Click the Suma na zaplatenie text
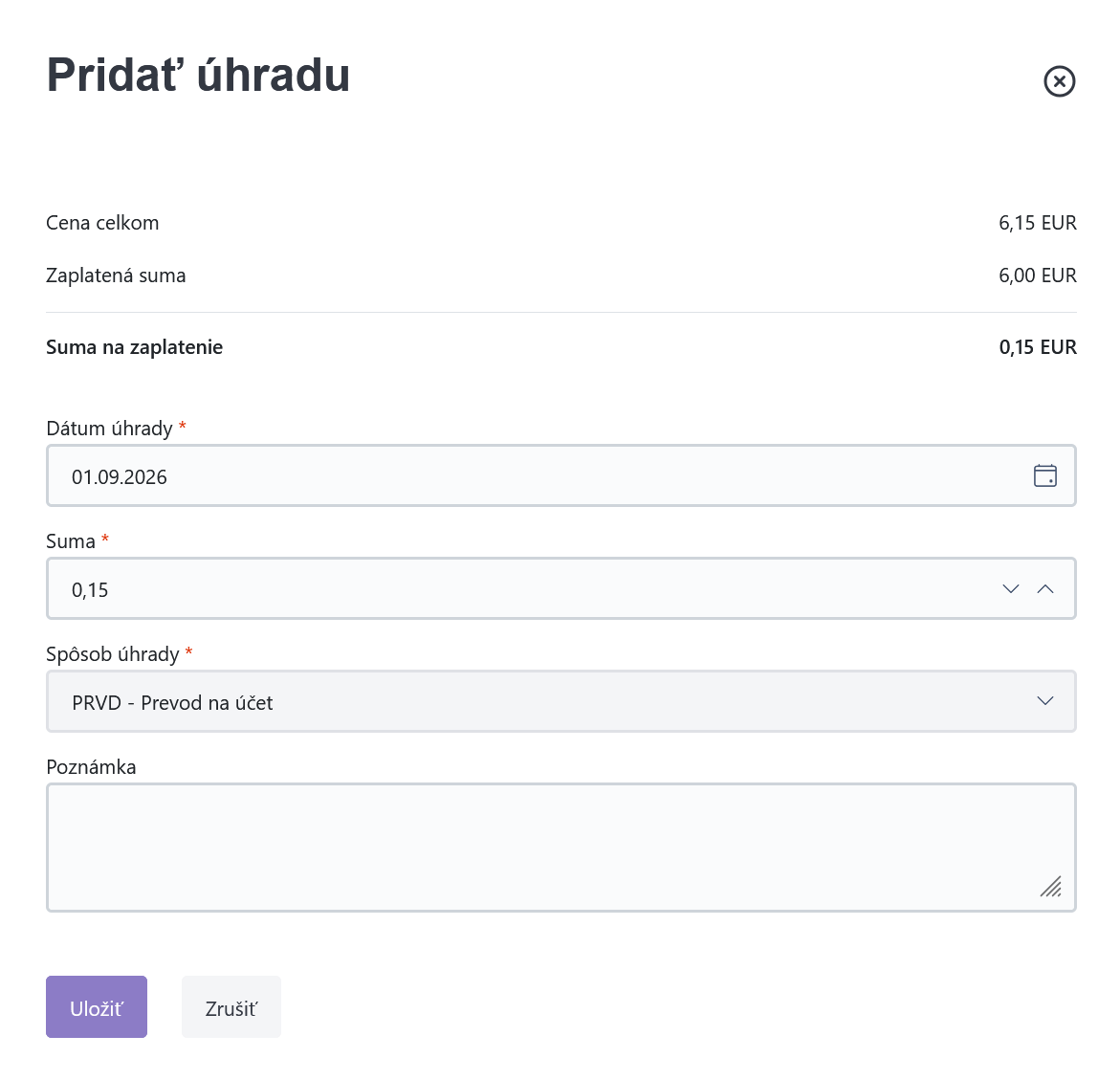The height and width of the screenshot is (1080, 1120). [134, 348]
